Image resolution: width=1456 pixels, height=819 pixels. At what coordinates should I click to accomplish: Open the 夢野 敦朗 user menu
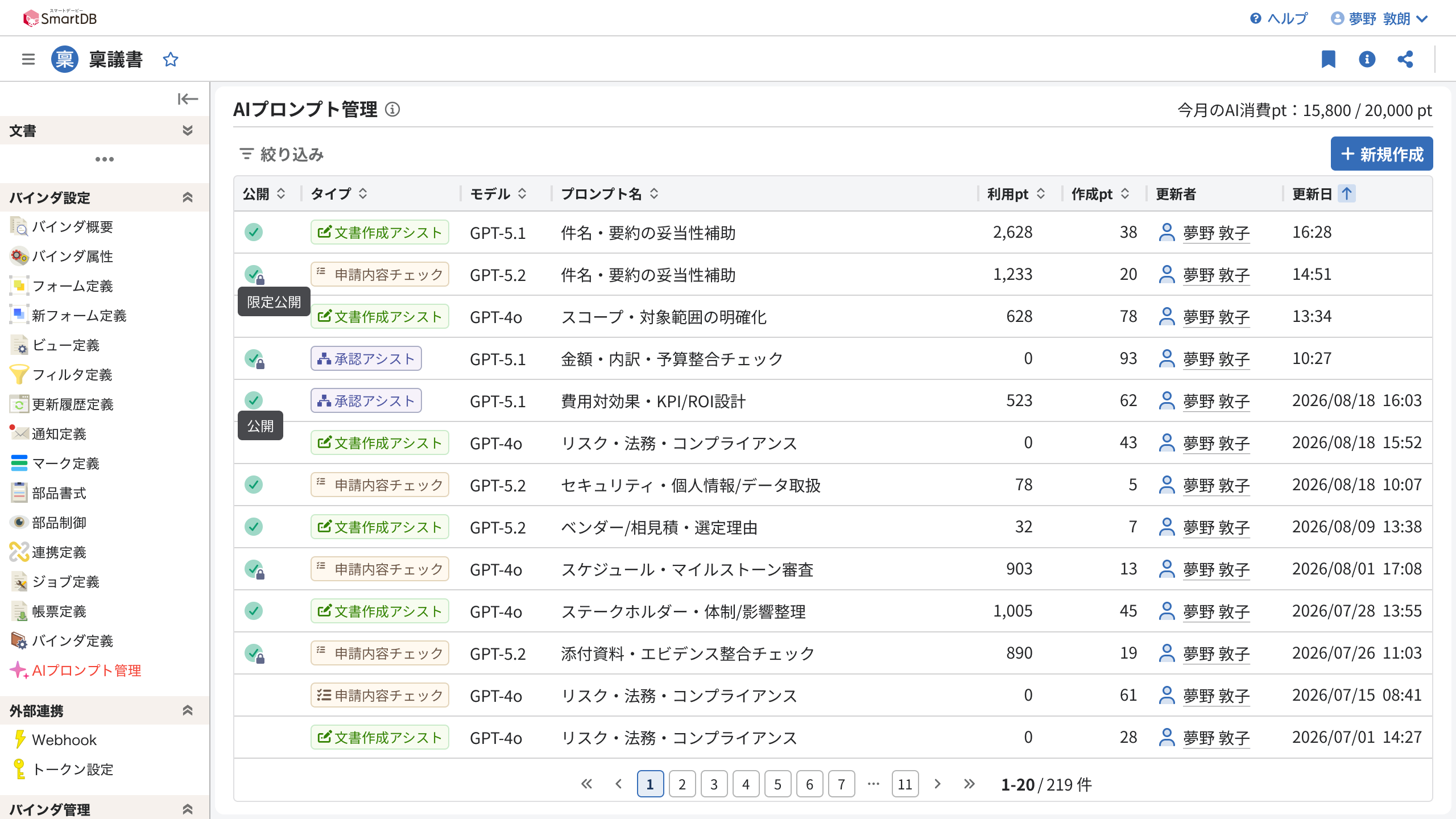pos(1379,19)
